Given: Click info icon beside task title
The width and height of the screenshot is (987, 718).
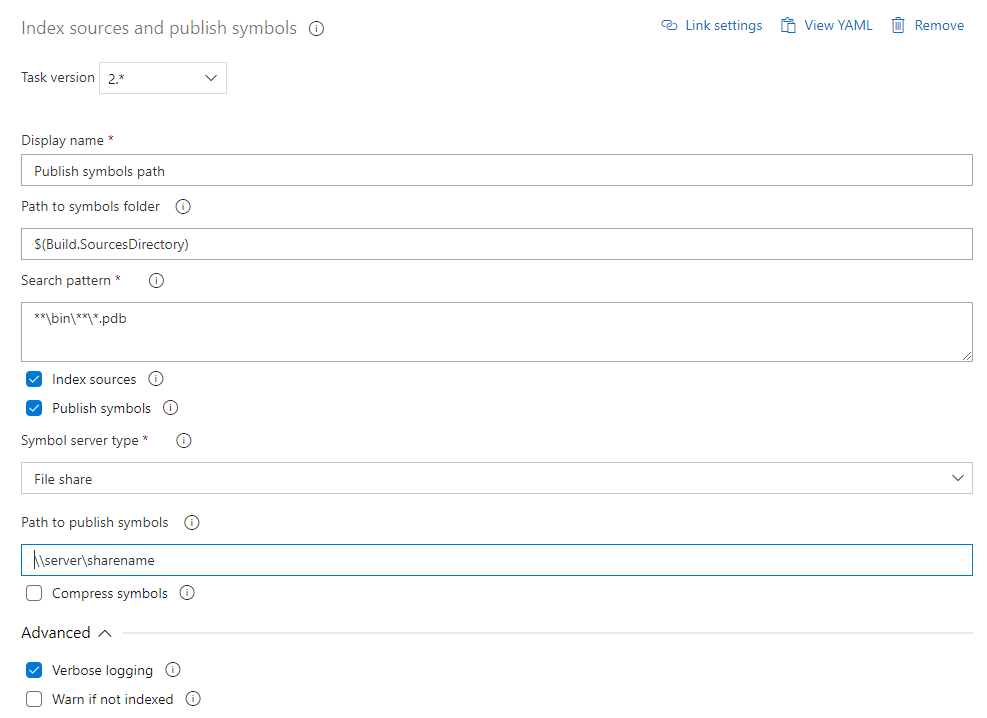Looking at the screenshot, I should pyautogui.click(x=317, y=29).
